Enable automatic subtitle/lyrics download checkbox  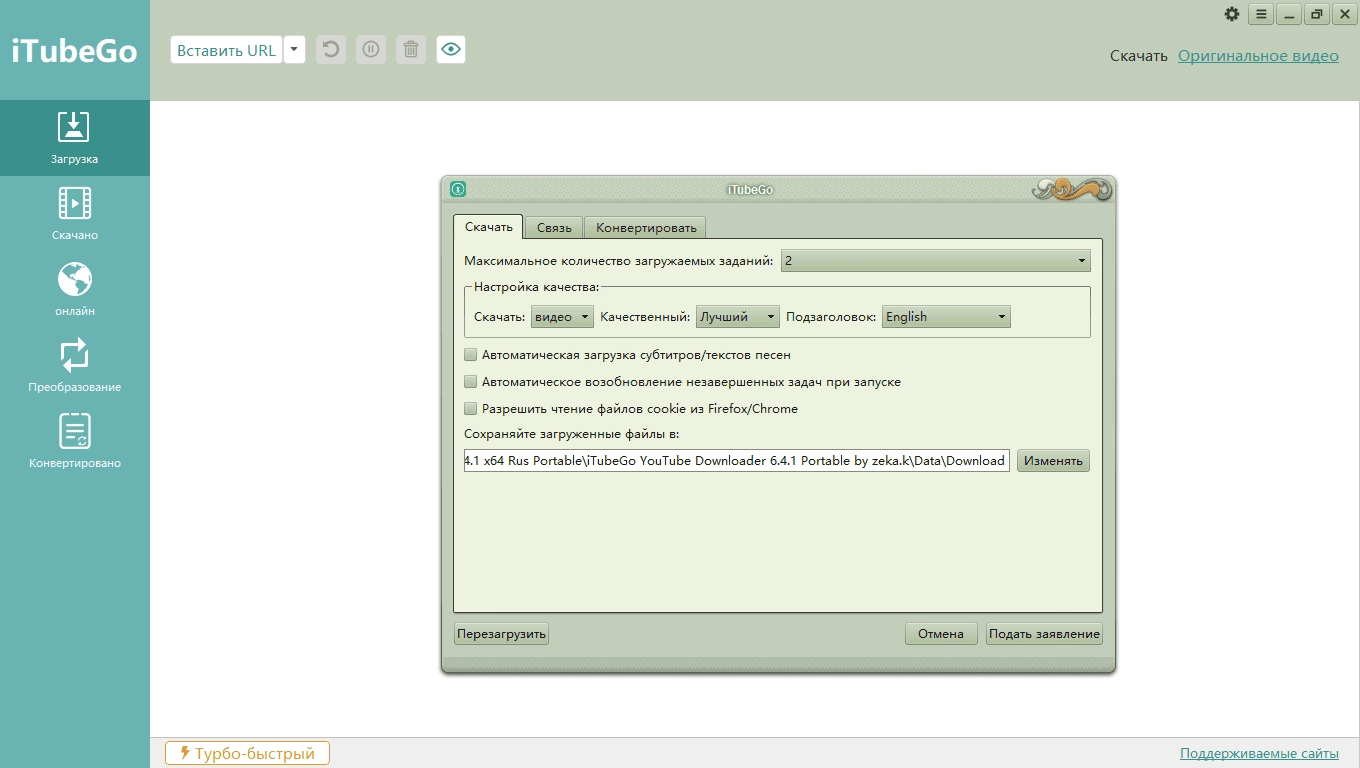(x=471, y=355)
